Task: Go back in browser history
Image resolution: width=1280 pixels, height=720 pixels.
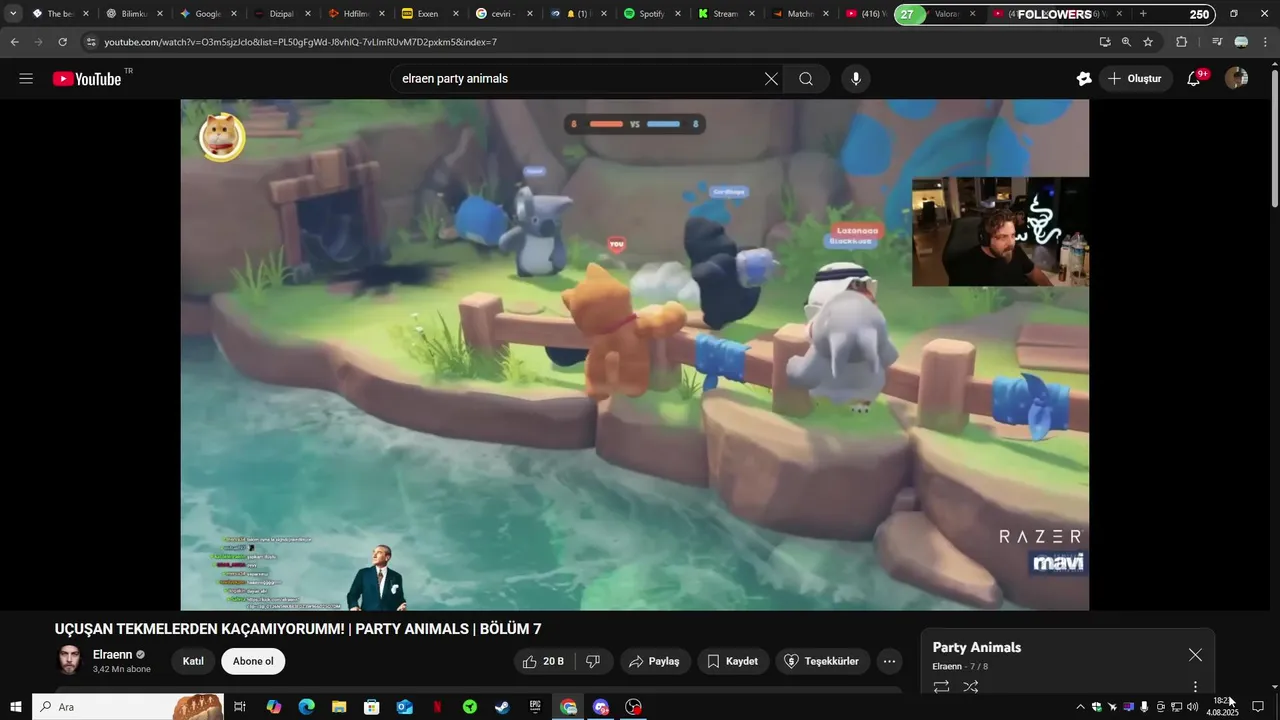Action: pos(14,42)
